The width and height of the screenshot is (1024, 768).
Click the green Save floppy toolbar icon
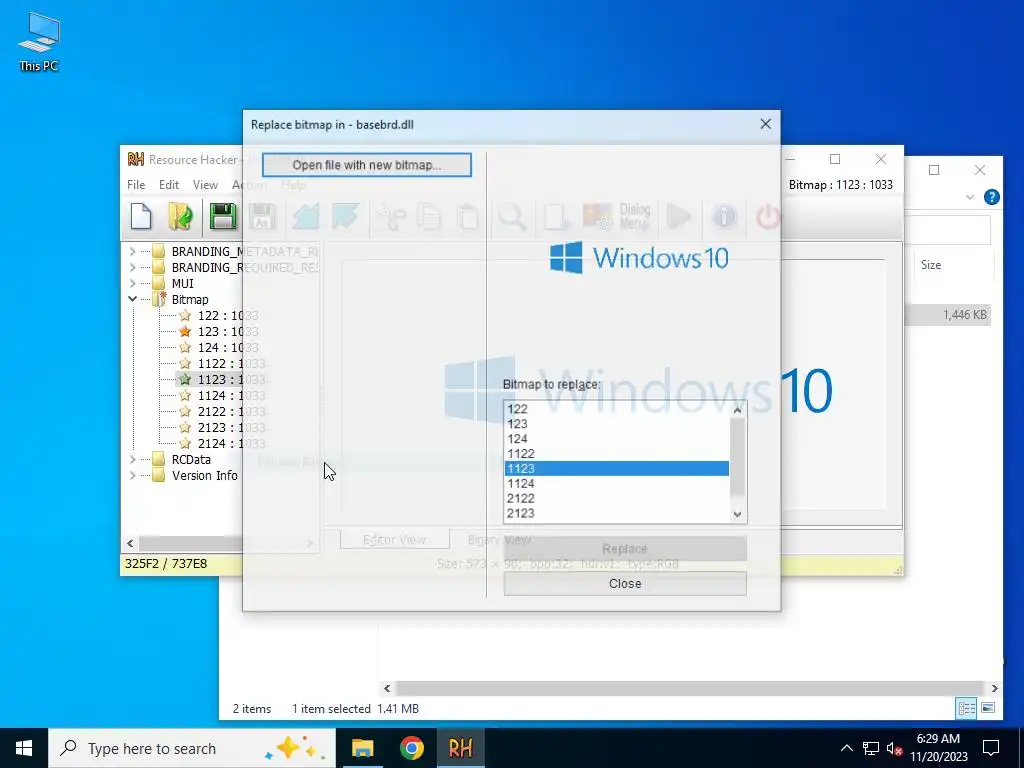223,217
